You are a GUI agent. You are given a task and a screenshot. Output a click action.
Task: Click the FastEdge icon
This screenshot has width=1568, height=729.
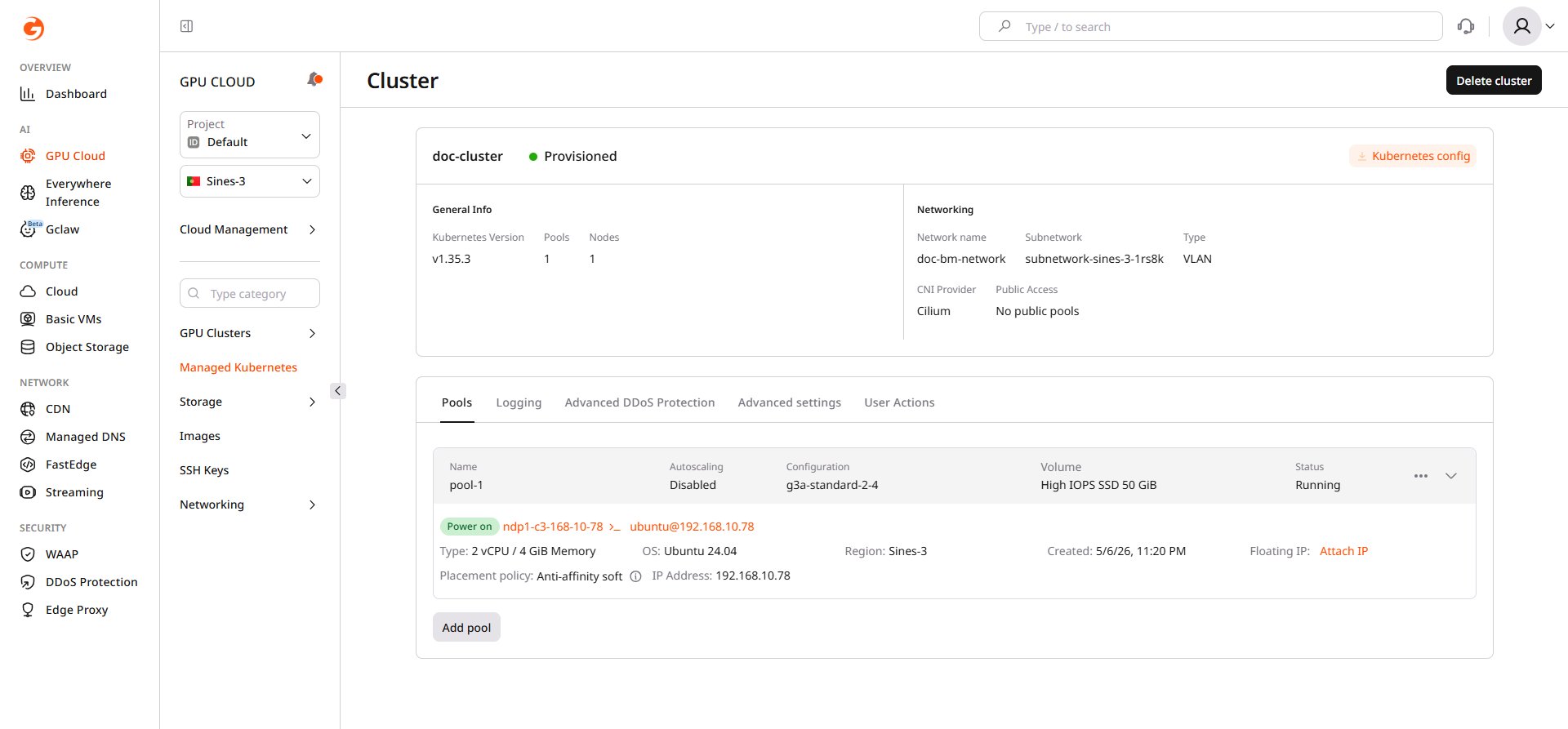(28, 465)
